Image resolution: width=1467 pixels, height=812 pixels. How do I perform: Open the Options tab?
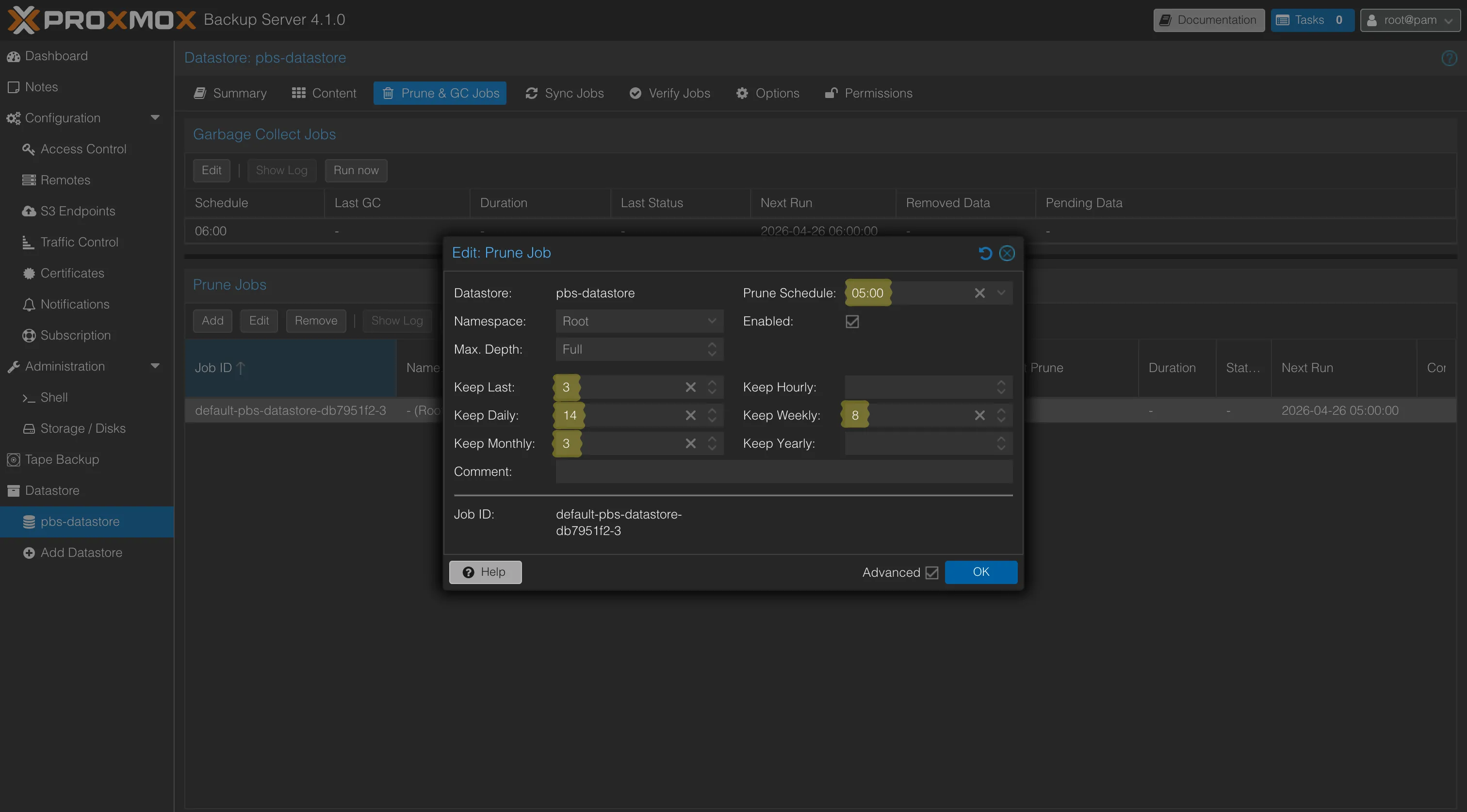767,94
